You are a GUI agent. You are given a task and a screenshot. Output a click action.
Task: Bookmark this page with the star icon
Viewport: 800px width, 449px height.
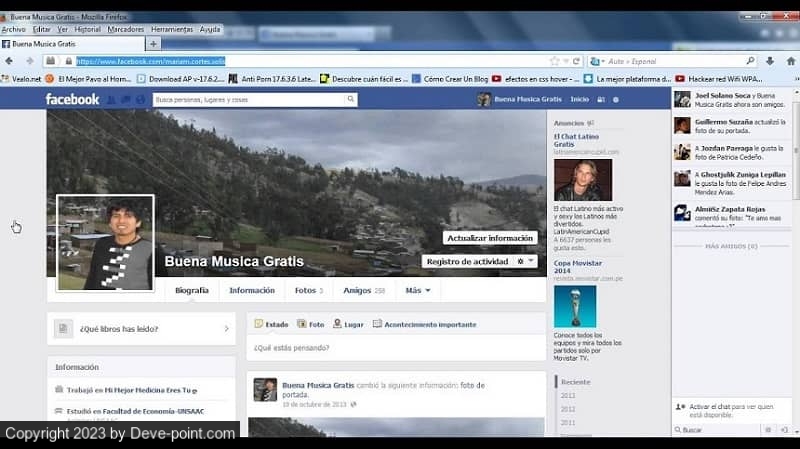[x=555, y=61]
